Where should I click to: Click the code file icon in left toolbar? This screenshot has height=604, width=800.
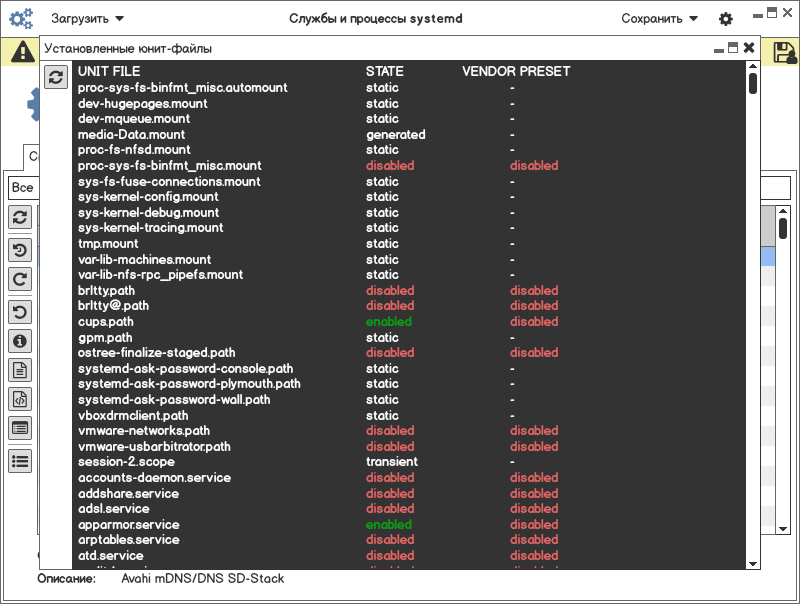(20, 399)
